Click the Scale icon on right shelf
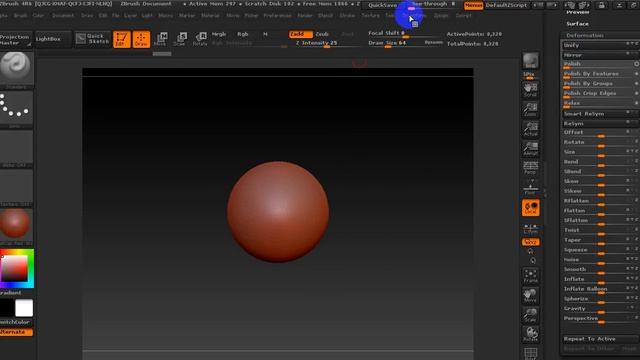 click(x=531, y=315)
